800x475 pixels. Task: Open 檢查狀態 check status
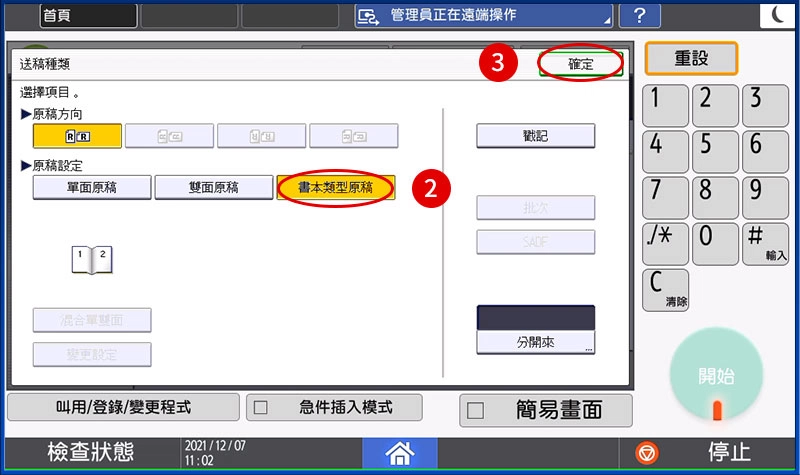click(91, 452)
